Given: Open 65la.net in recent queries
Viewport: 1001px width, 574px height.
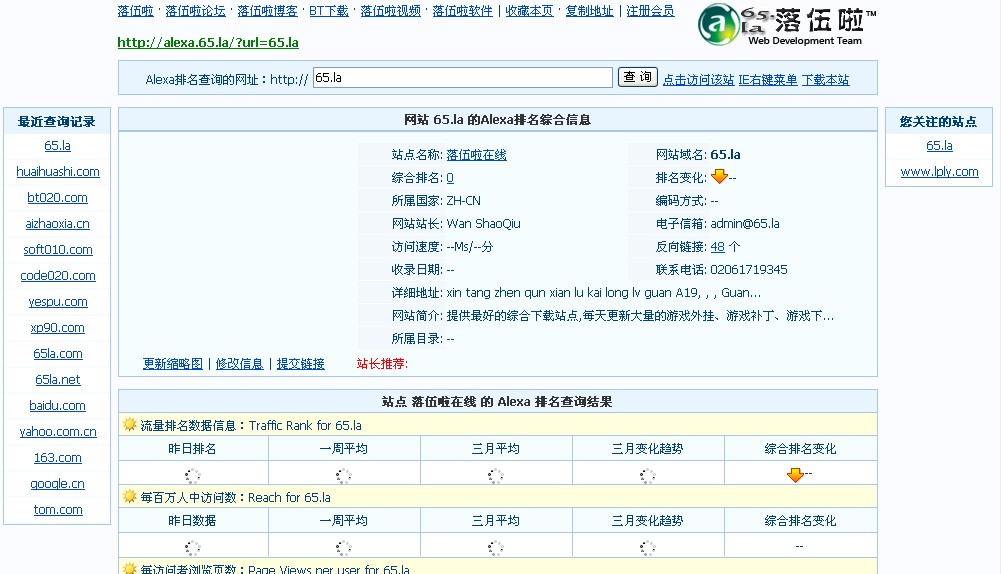Looking at the screenshot, I should pyautogui.click(x=57, y=380).
